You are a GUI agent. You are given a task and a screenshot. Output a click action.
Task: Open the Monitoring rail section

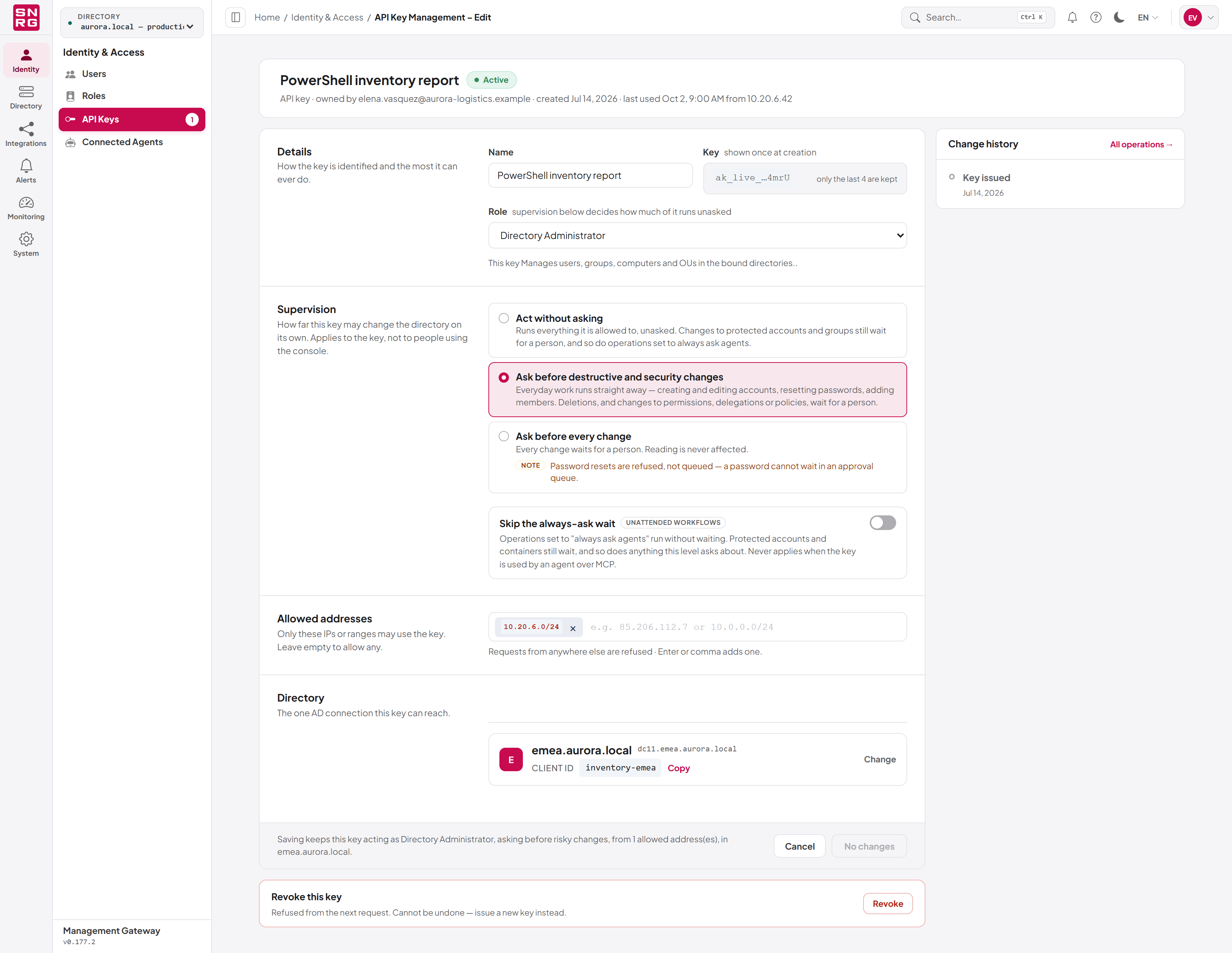pyautogui.click(x=26, y=208)
